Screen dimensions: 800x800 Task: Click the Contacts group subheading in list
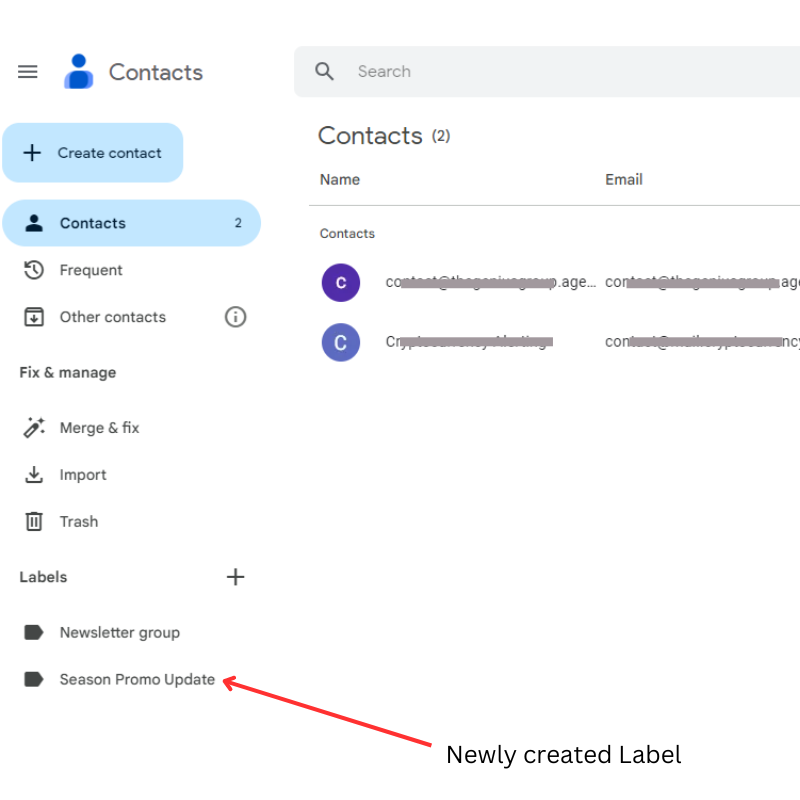[347, 234]
